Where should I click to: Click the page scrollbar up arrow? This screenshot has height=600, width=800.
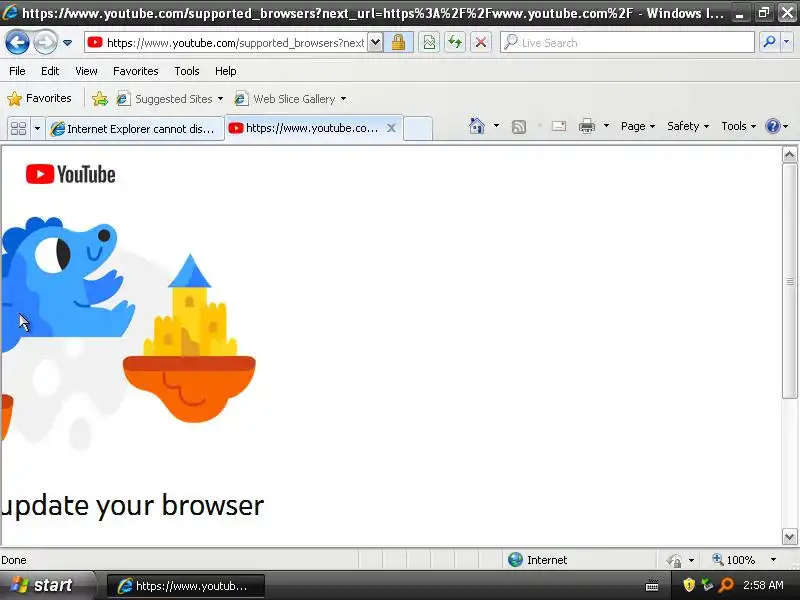point(789,155)
